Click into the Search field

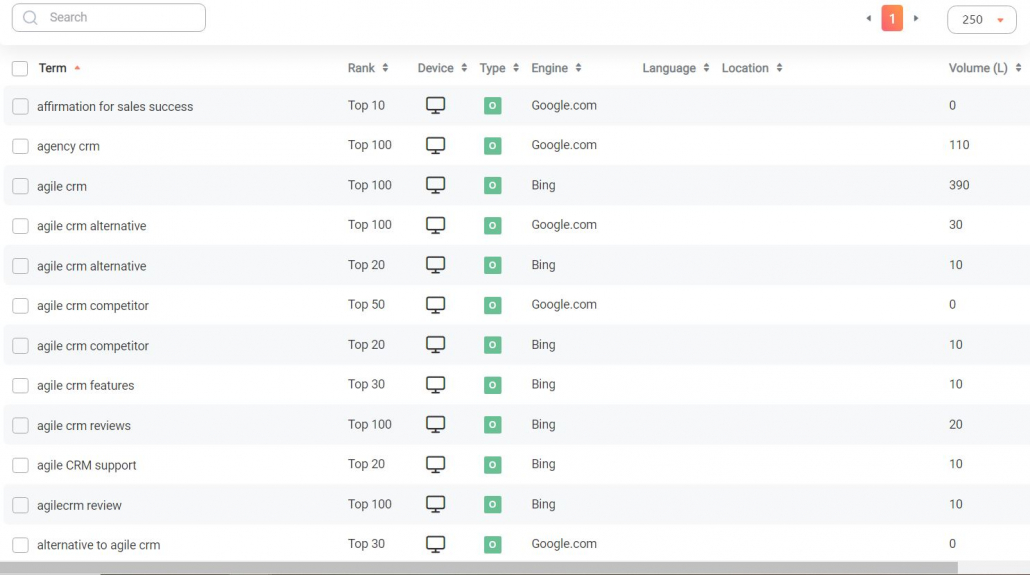point(108,18)
